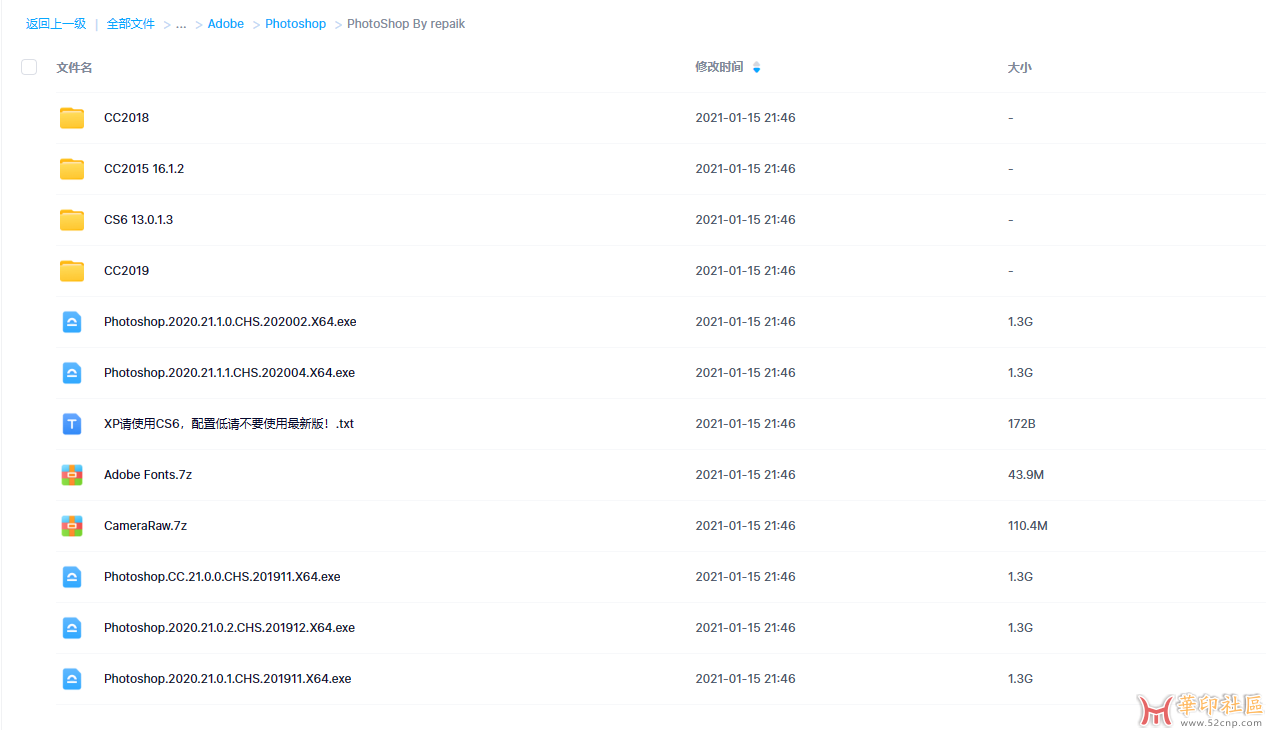Image resolution: width=1266 pixels, height=730 pixels.
Task: Select file name Adobe Fonts.7z
Action: point(148,475)
